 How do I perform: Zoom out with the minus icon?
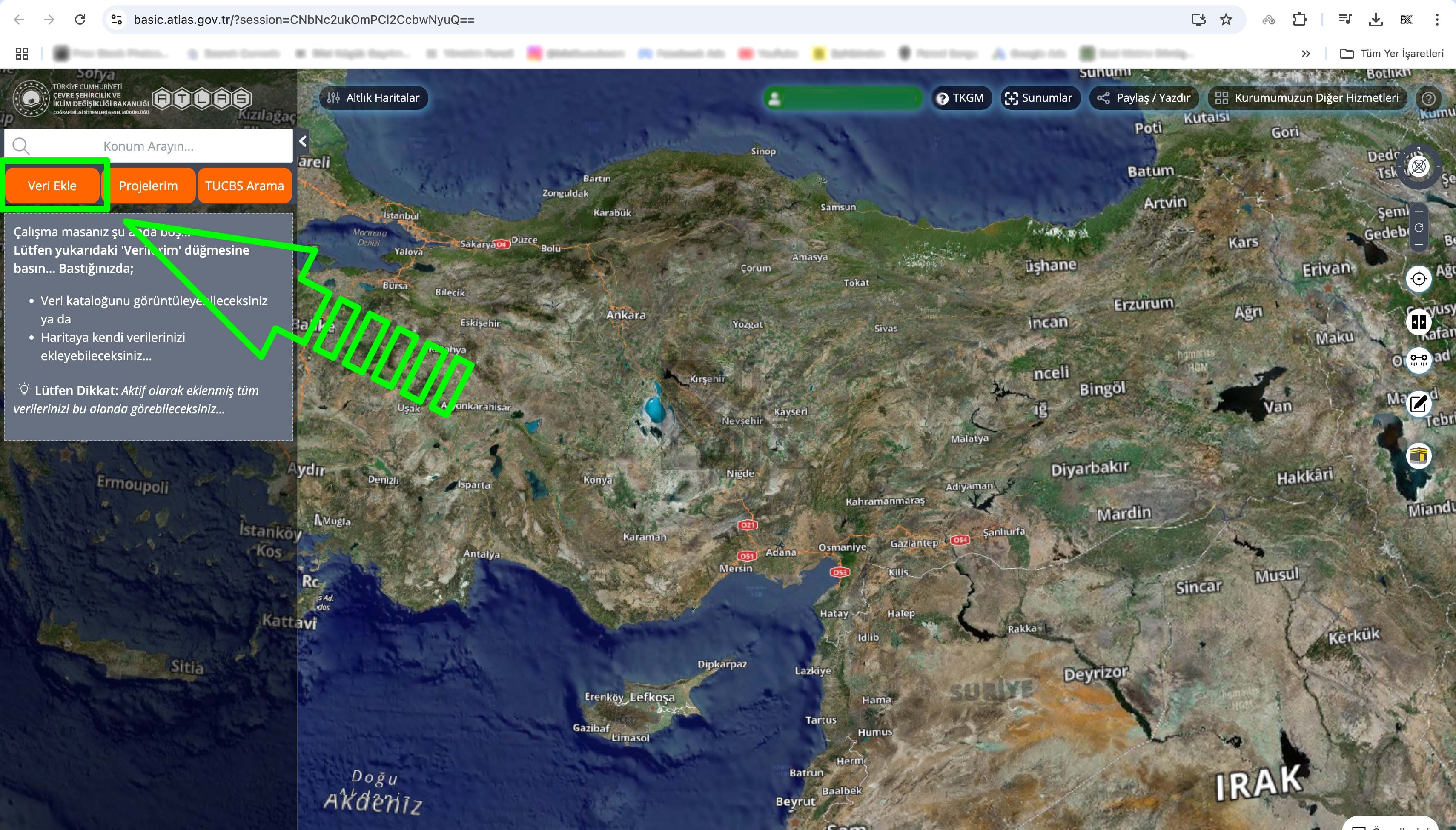pos(1419,244)
